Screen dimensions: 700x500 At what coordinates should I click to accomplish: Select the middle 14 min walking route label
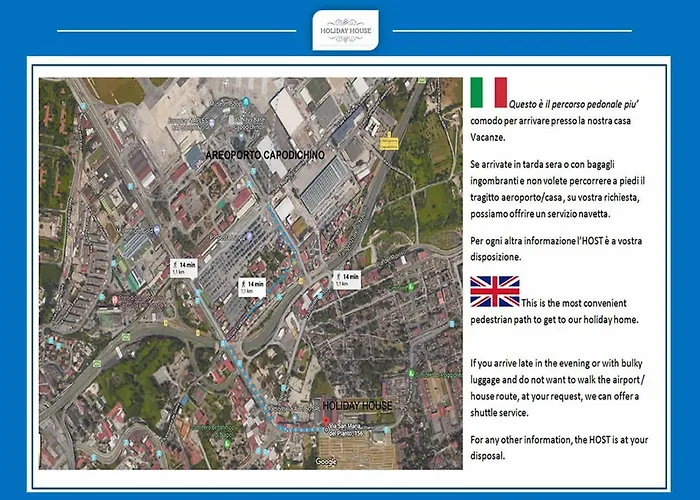(x=253, y=287)
